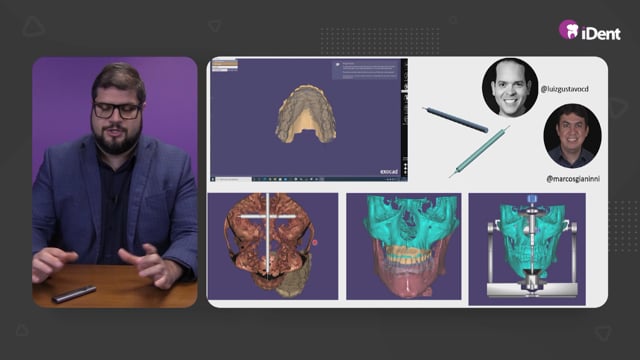The height and width of the screenshot is (360, 640).
Task: Click the dark blue rod instrument render
Action: (x=455, y=120)
